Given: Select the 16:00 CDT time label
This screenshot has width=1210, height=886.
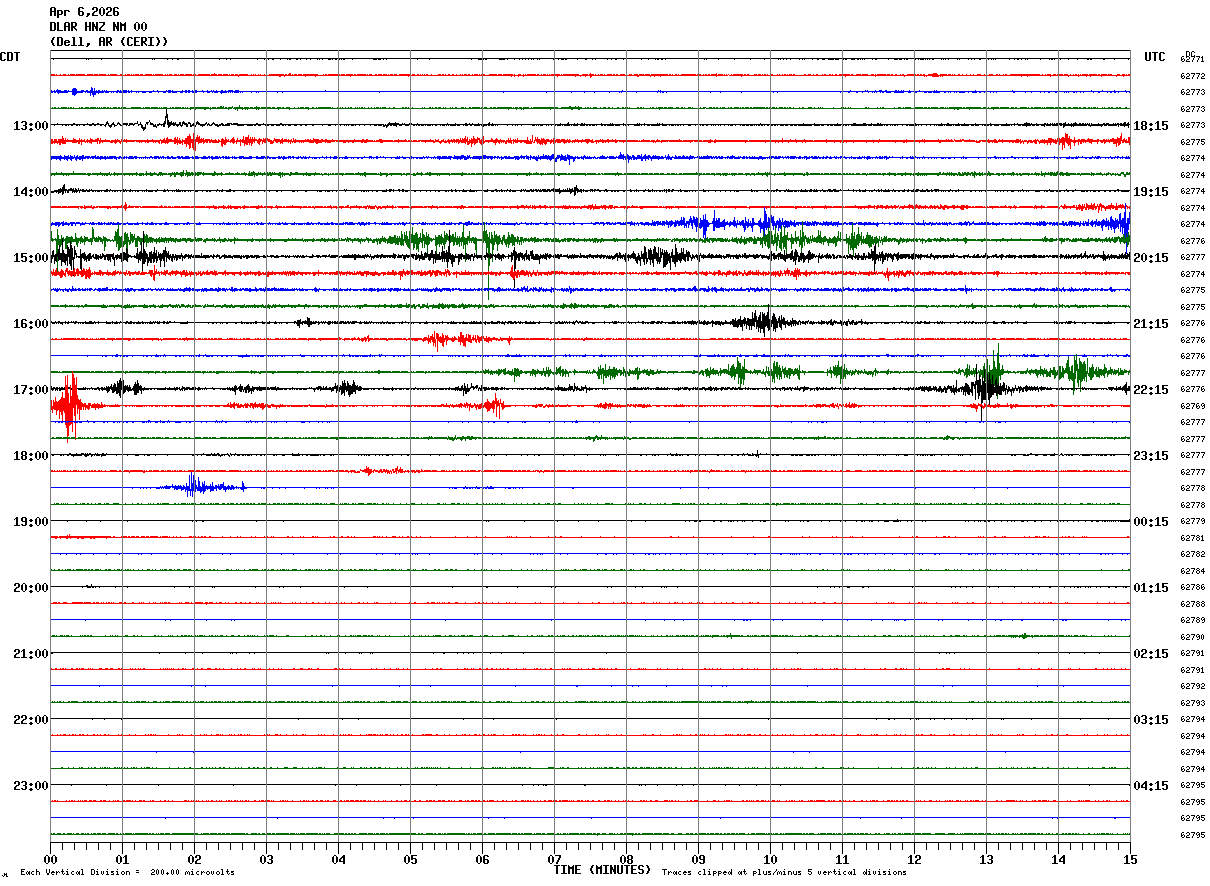Looking at the screenshot, I should [x=31, y=324].
